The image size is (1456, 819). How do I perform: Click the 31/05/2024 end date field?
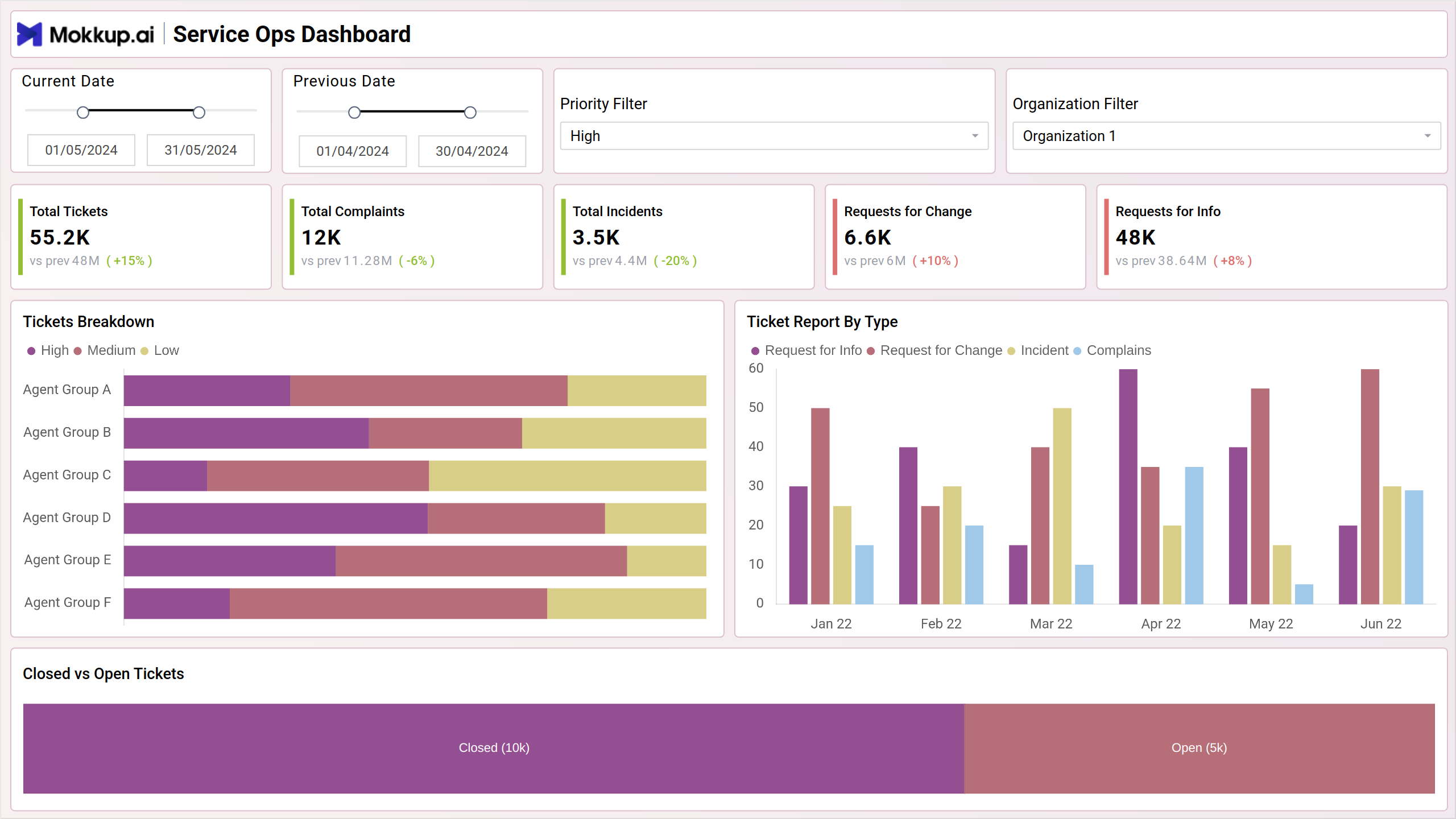201,150
